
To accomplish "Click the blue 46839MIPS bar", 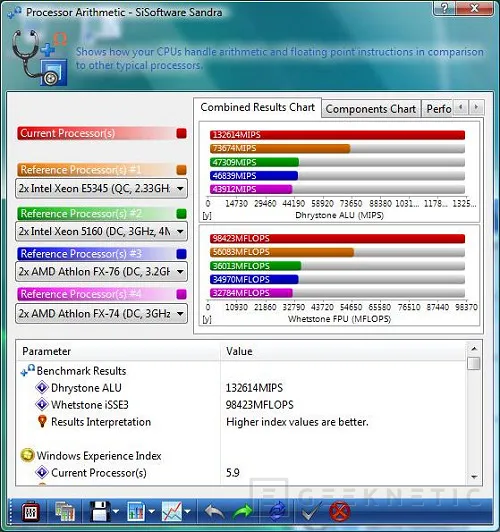I will pyautogui.click(x=254, y=176).
